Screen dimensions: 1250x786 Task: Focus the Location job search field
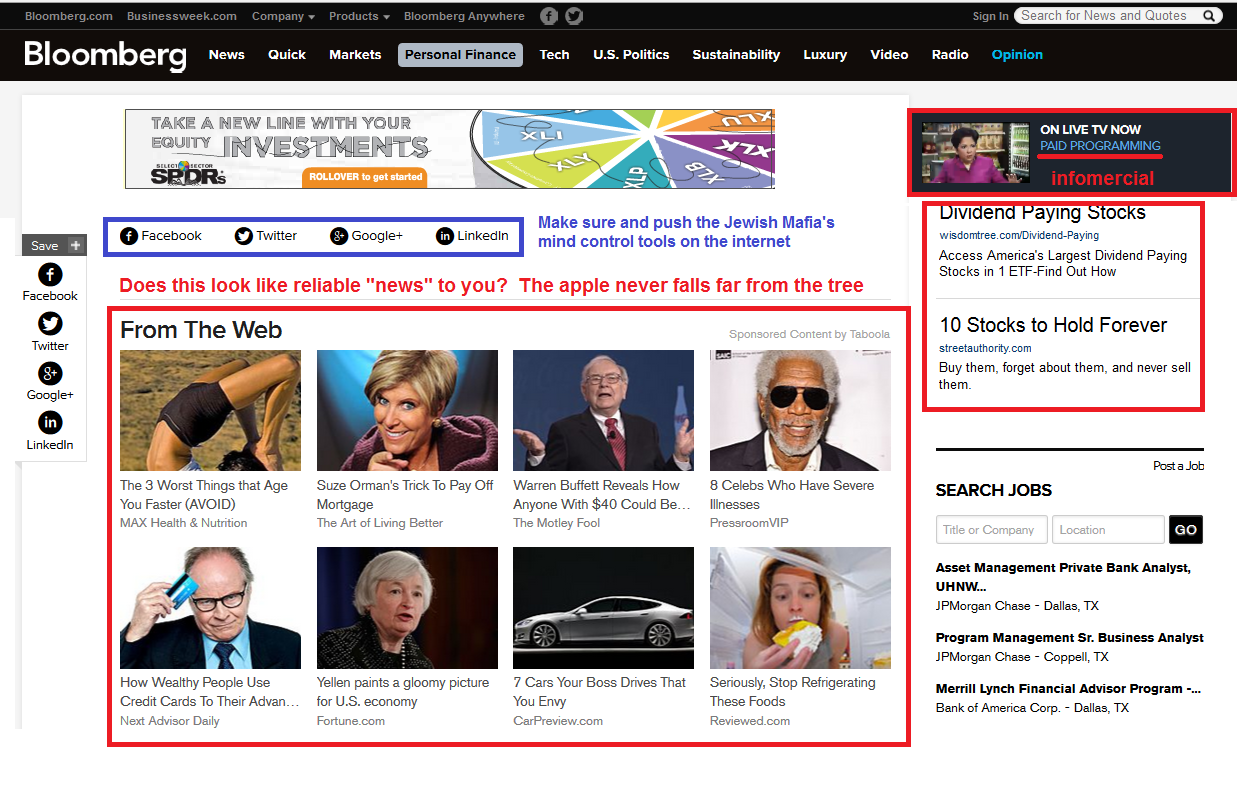tap(1108, 529)
